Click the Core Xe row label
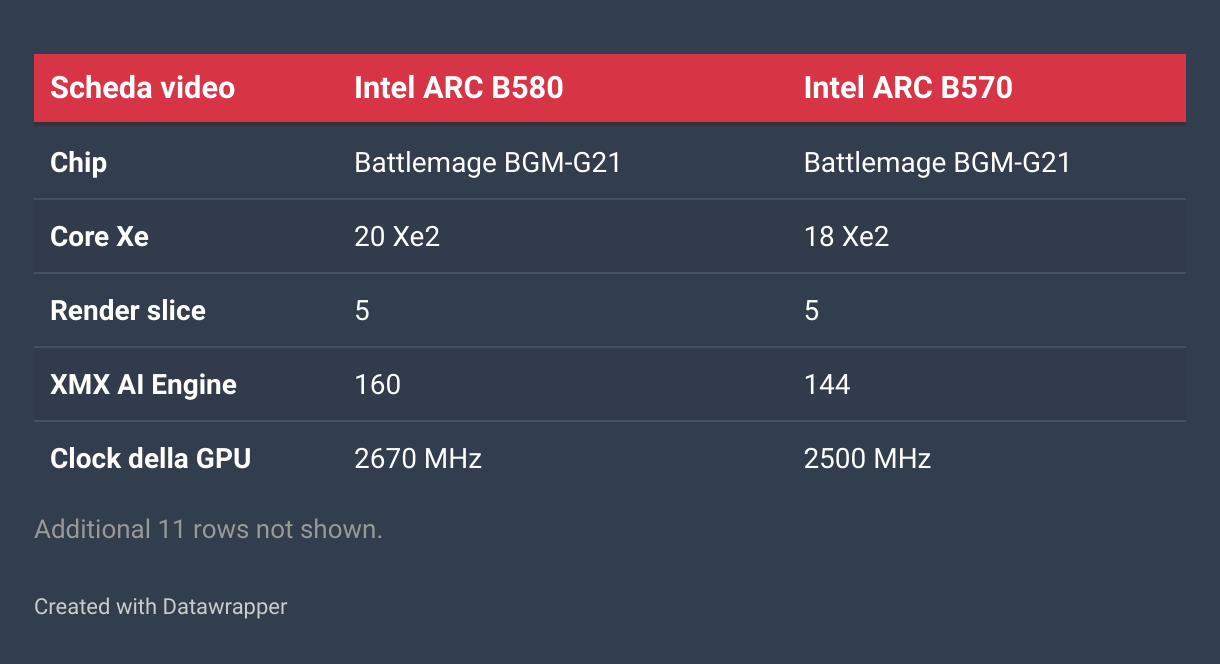The image size is (1220, 664). click(100, 236)
